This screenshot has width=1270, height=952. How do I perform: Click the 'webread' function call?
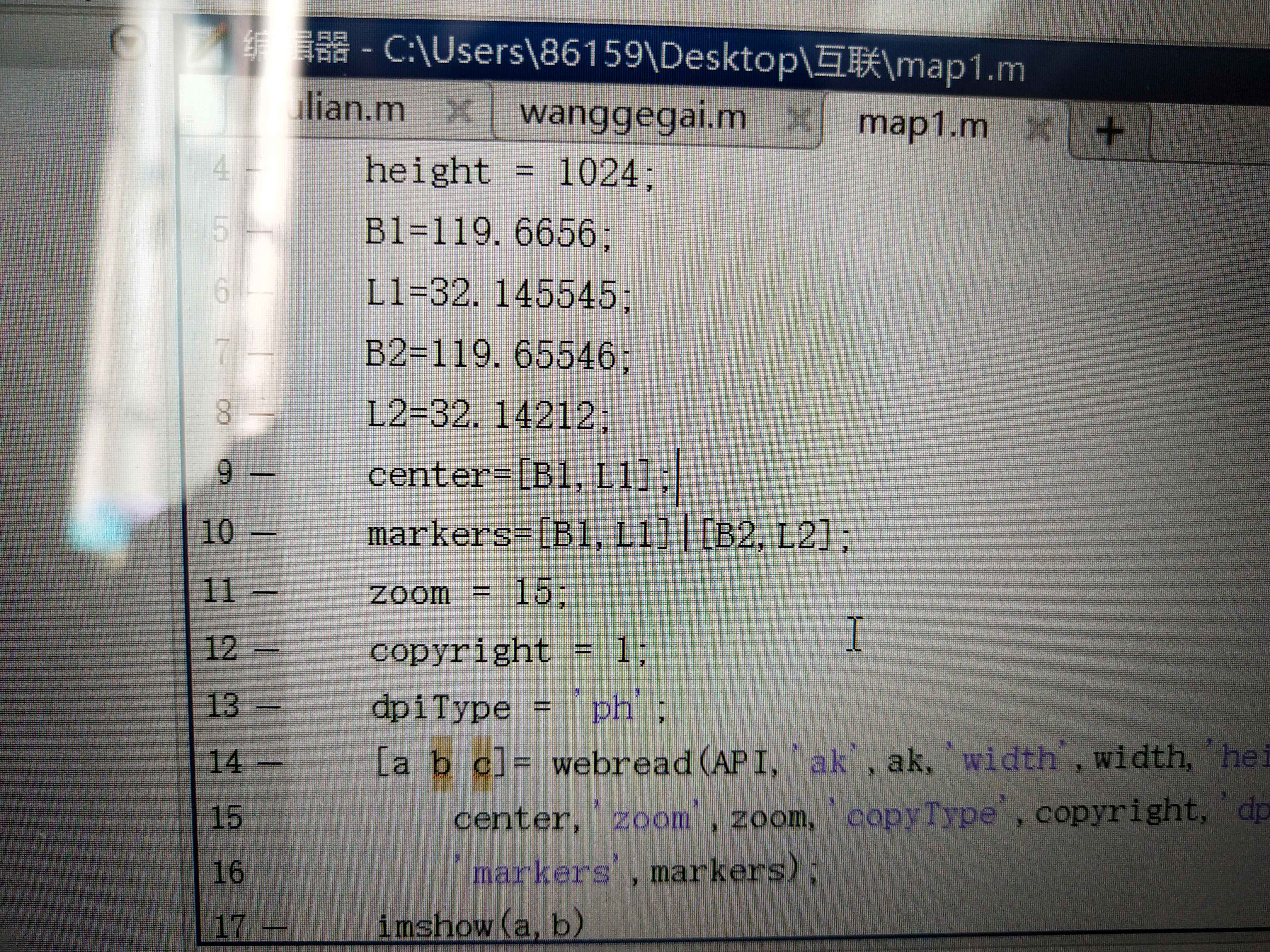coord(621,763)
